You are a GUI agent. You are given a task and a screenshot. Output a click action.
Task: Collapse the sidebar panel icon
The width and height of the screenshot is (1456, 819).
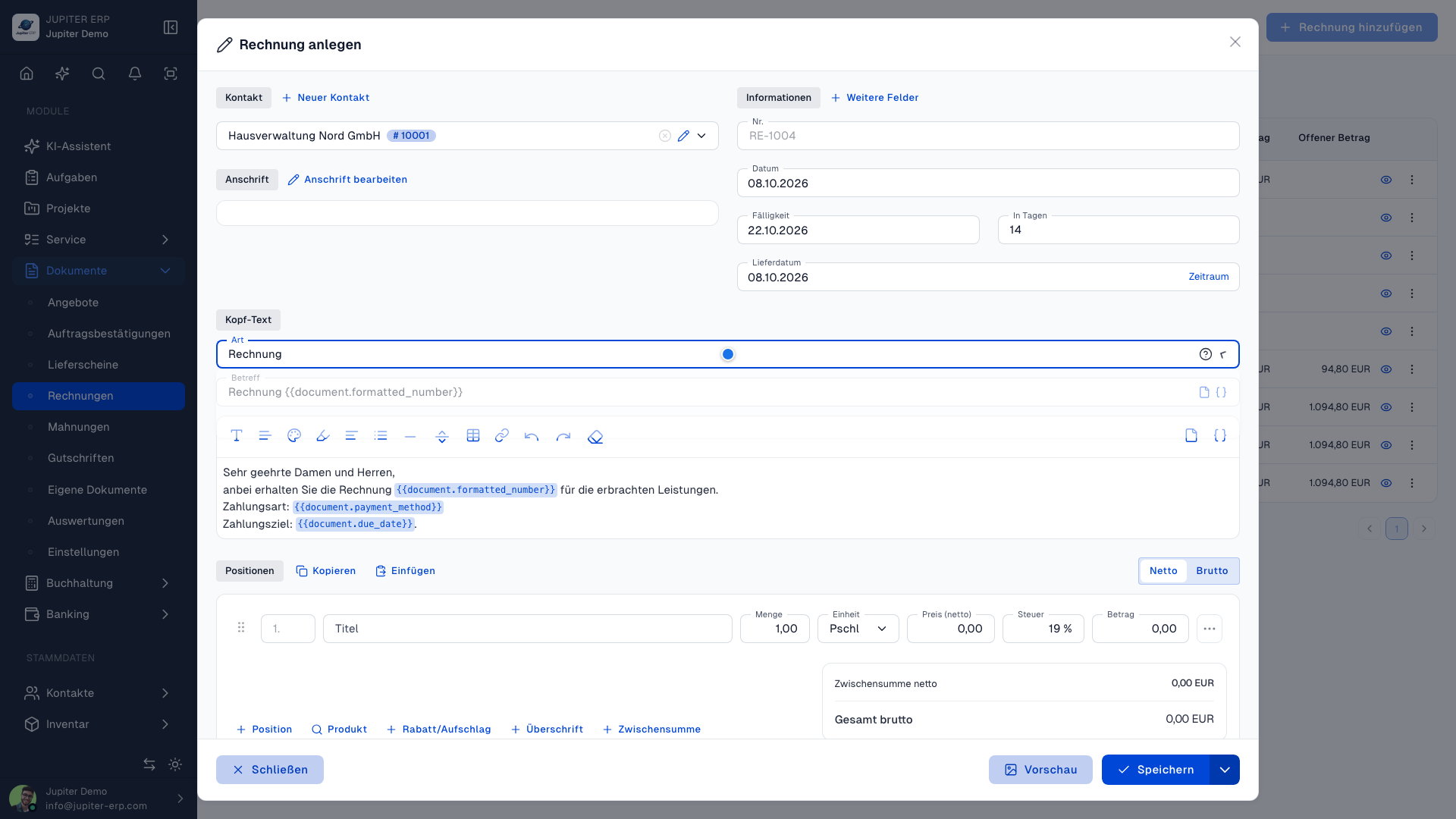pos(171,27)
